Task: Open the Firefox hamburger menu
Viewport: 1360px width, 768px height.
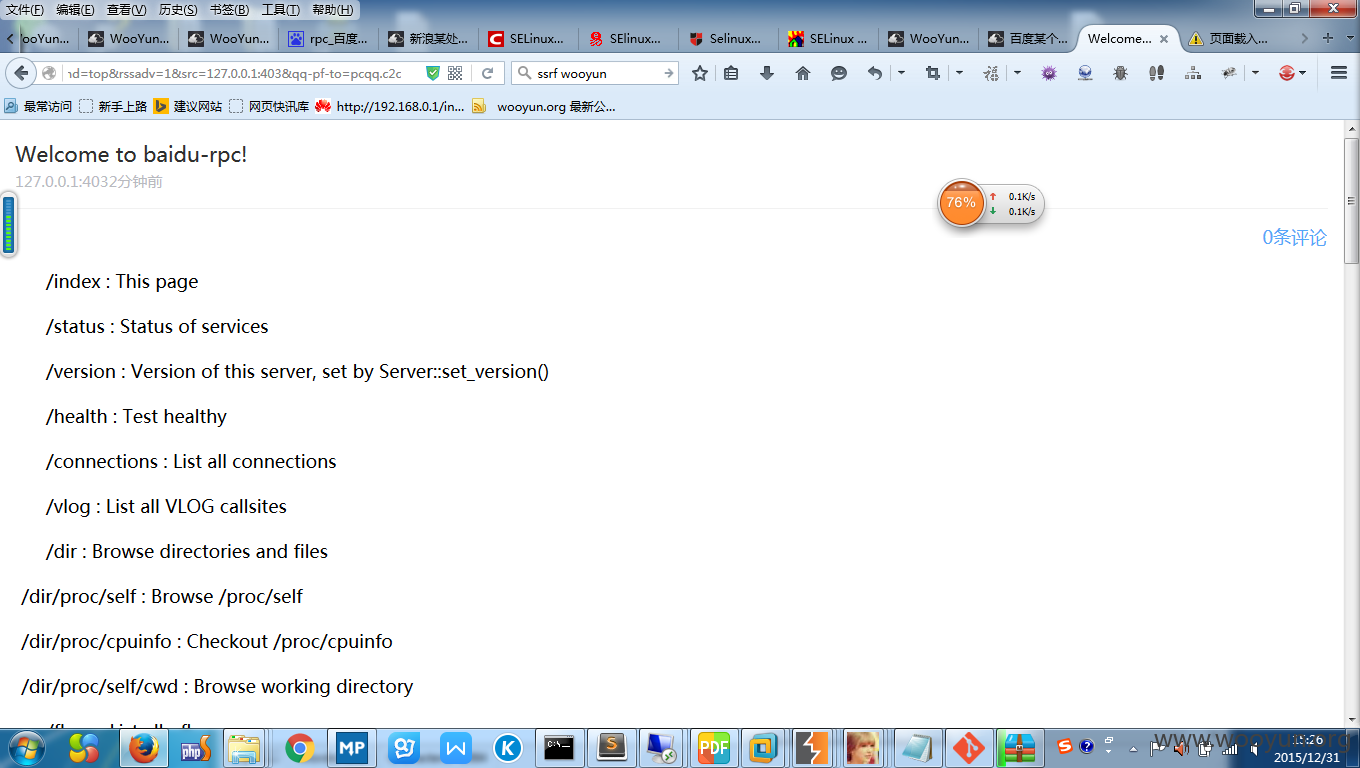Action: pos(1339,73)
